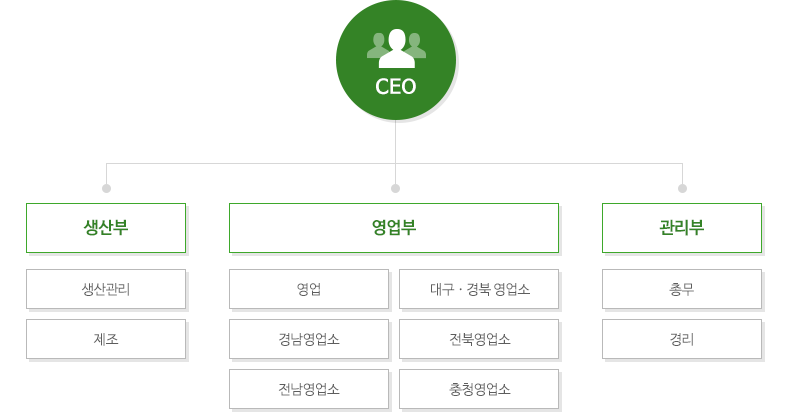Click the 충청영업소 box
The width and height of the screenshot is (790, 412).
(x=479, y=389)
